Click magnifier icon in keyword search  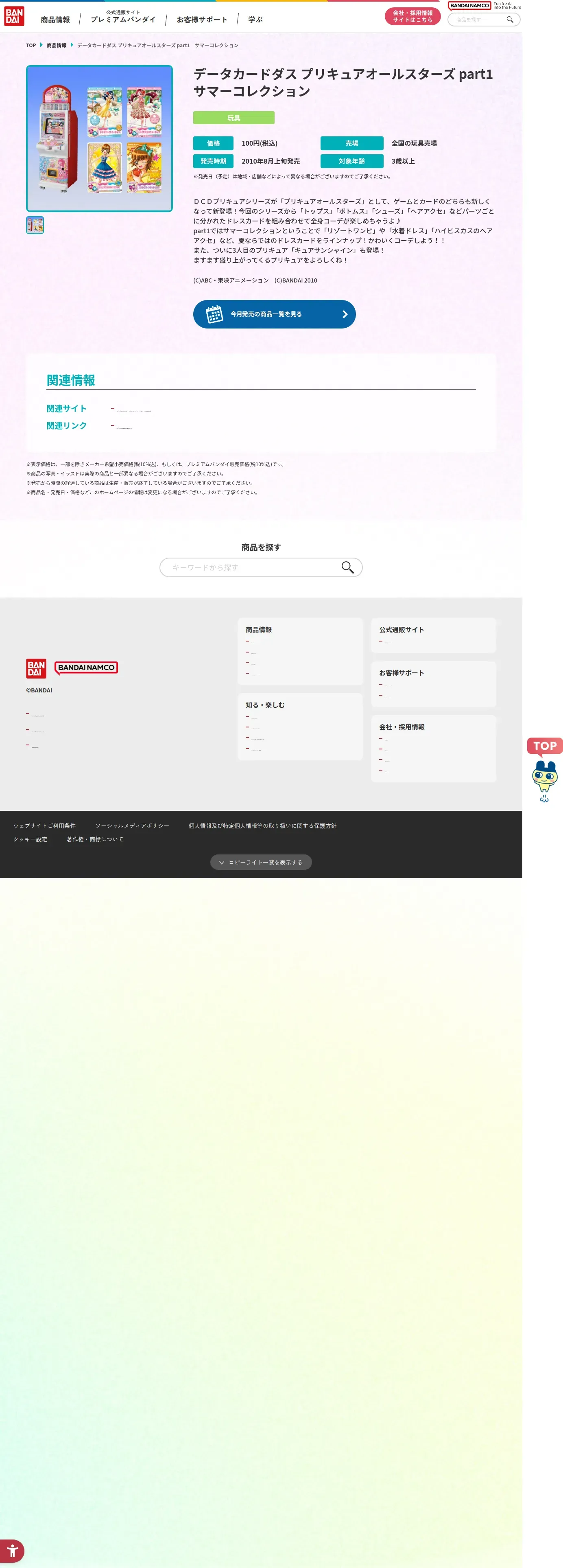[x=347, y=567]
